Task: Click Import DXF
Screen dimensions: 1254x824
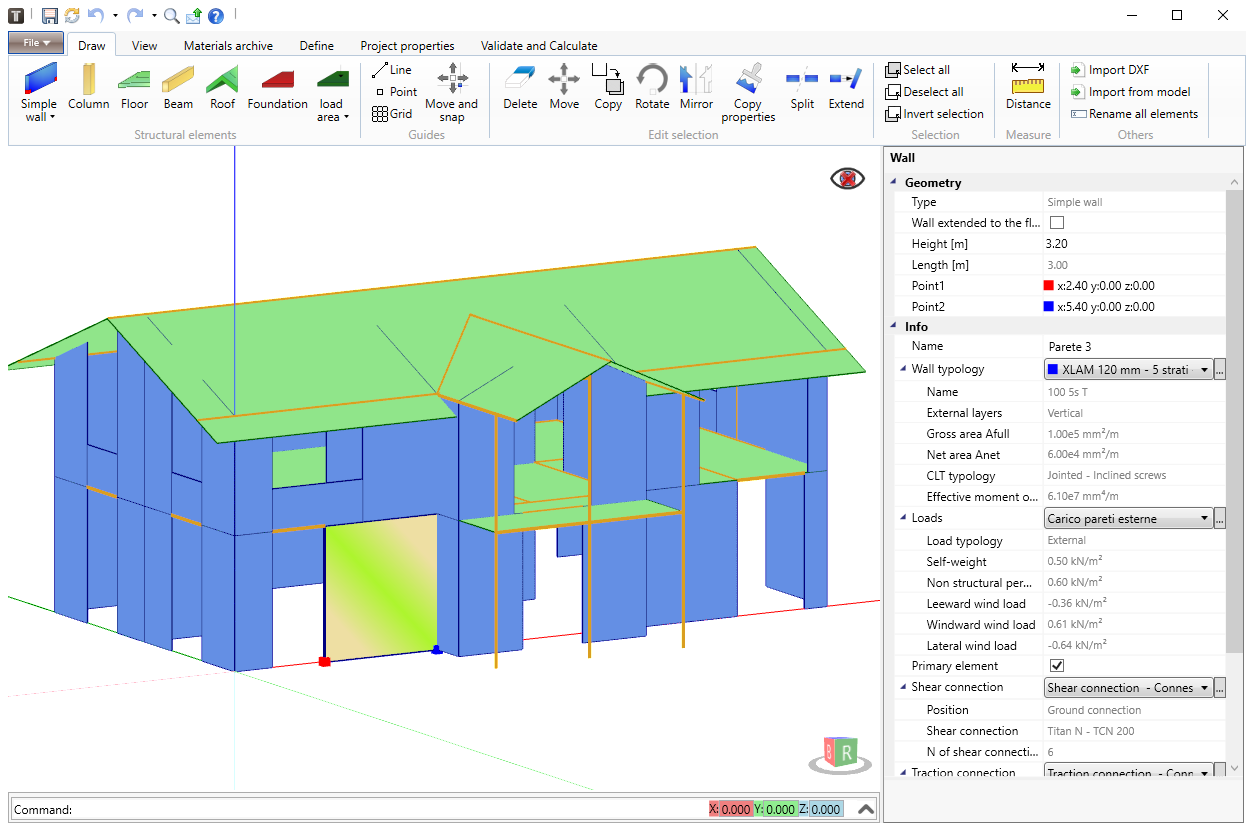Action: coord(1110,70)
